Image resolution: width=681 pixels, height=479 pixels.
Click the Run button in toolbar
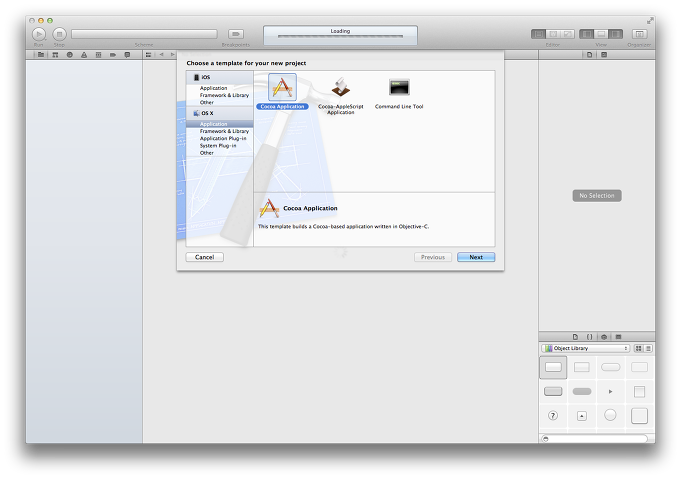pos(39,34)
